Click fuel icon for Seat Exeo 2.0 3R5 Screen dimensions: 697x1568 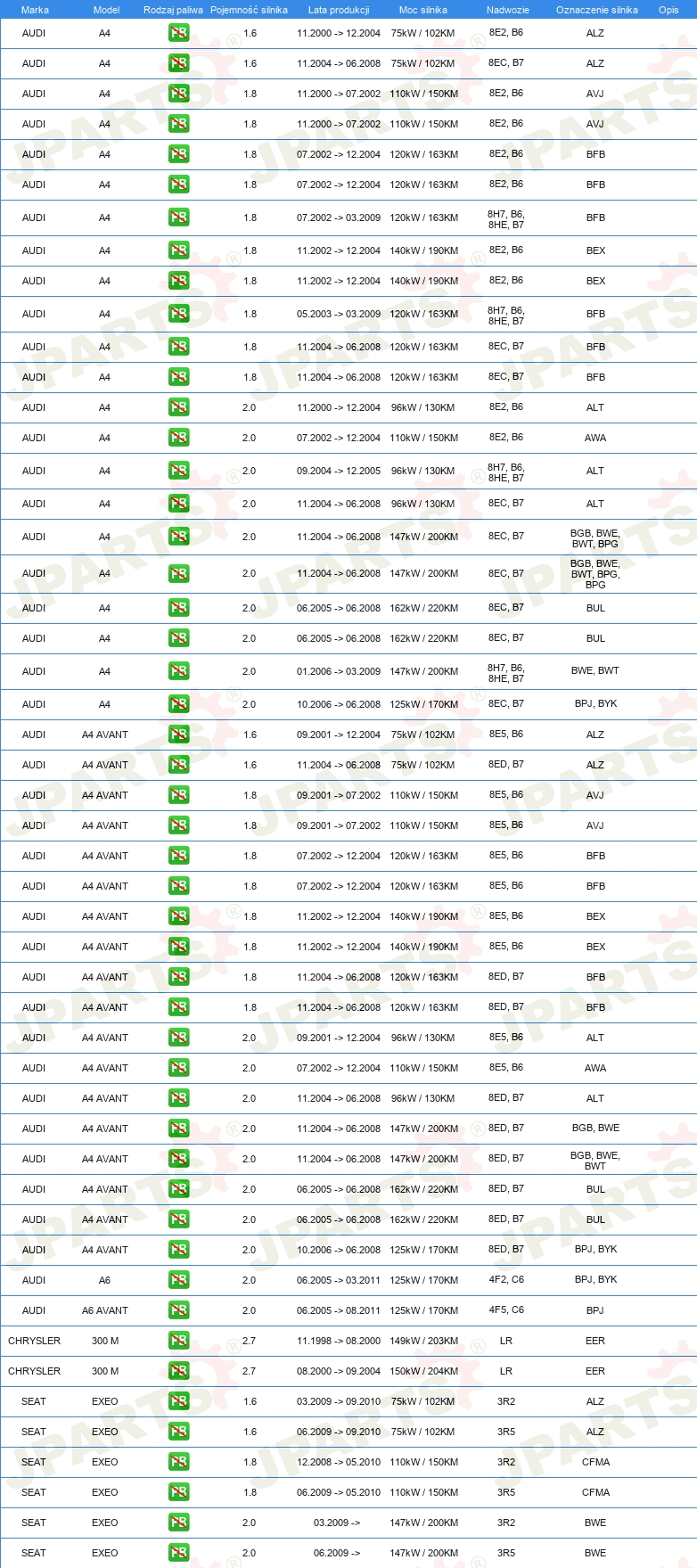(179, 1553)
